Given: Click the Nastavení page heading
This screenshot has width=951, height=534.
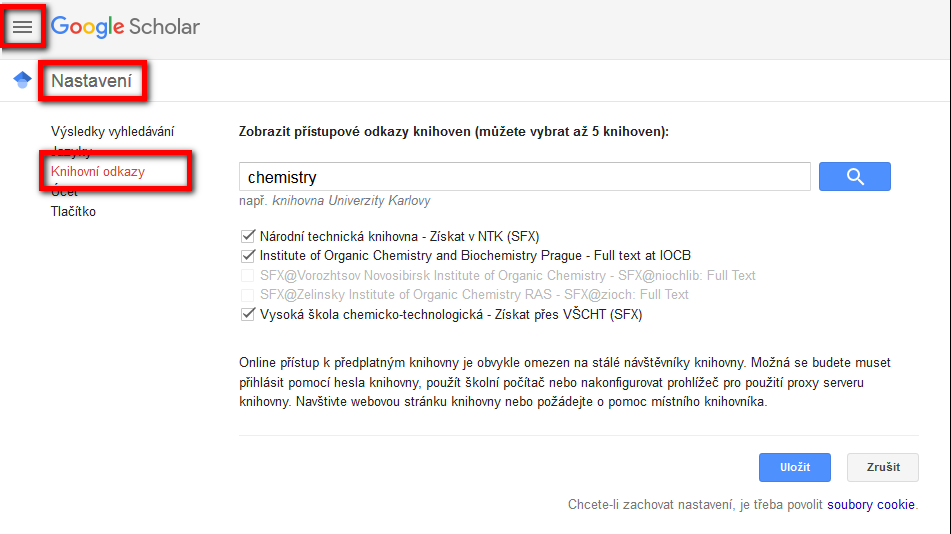Looking at the screenshot, I should [x=92, y=81].
